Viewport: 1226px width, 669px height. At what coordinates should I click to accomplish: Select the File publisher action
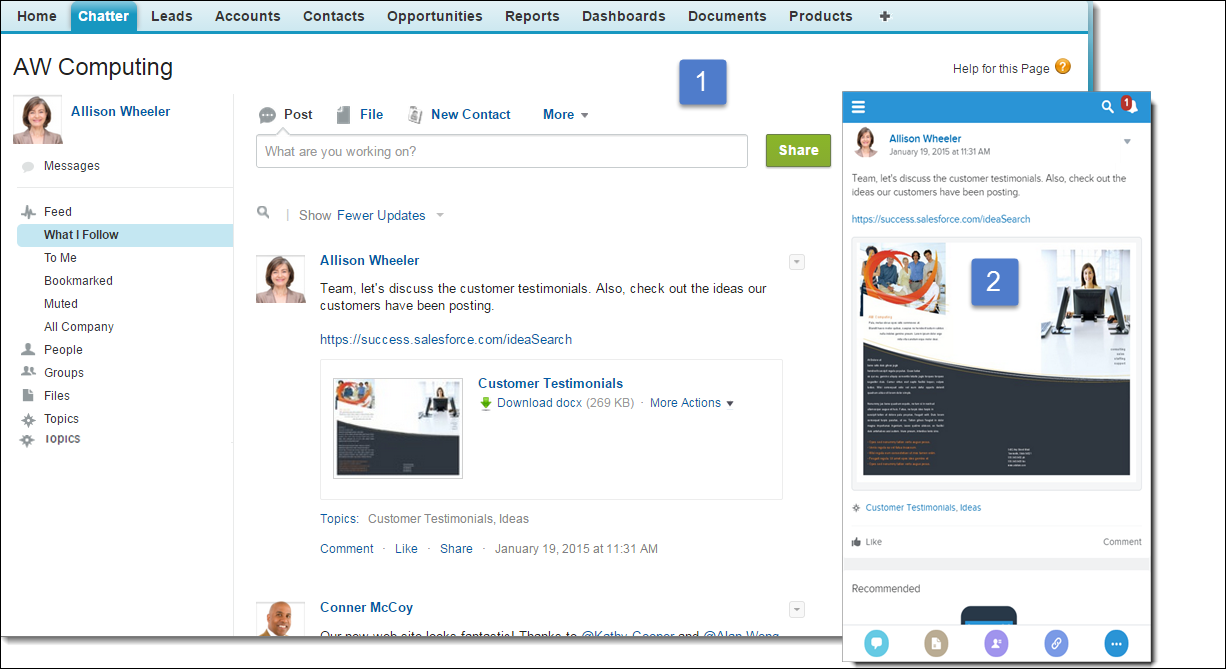click(360, 115)
